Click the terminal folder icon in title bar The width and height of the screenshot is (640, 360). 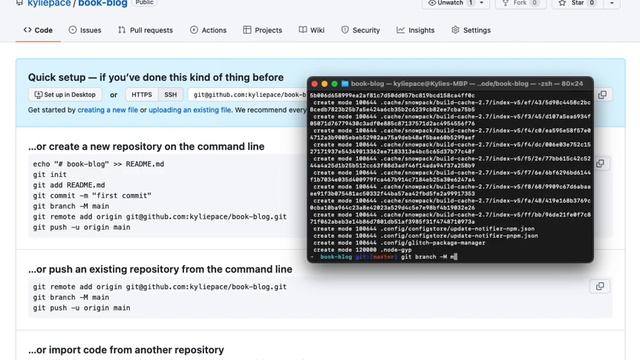[x=345, y=84]
